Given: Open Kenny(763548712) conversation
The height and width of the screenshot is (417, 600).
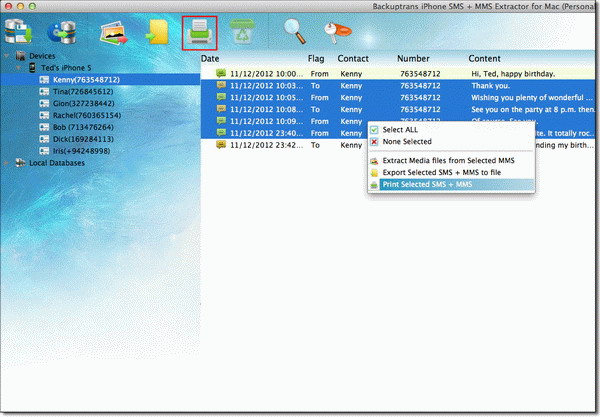Looking at the screenshot, I should tap(86, 80).
